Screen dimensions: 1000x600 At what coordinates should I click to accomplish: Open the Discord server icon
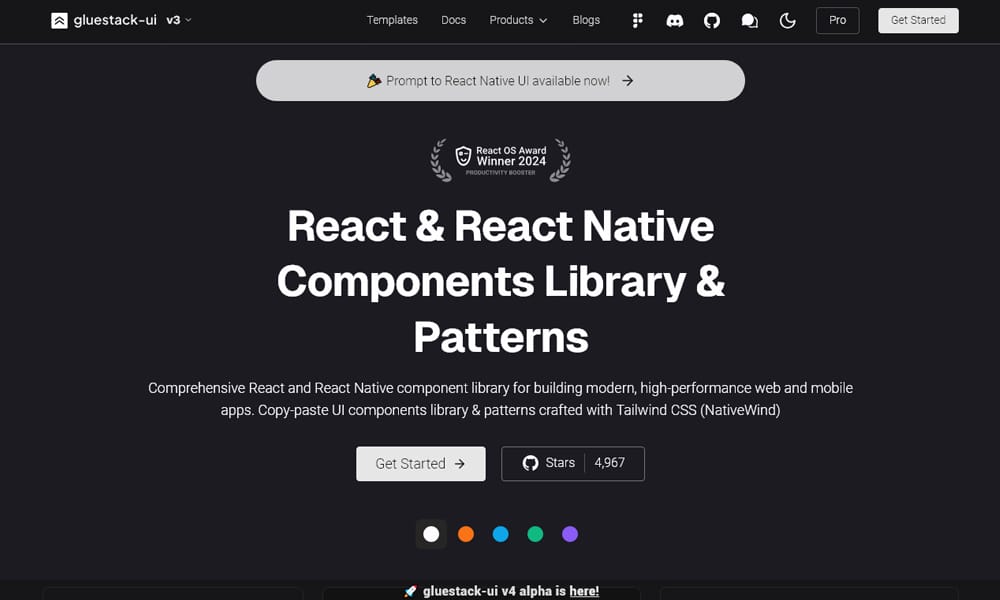click(x=675, y=20)
